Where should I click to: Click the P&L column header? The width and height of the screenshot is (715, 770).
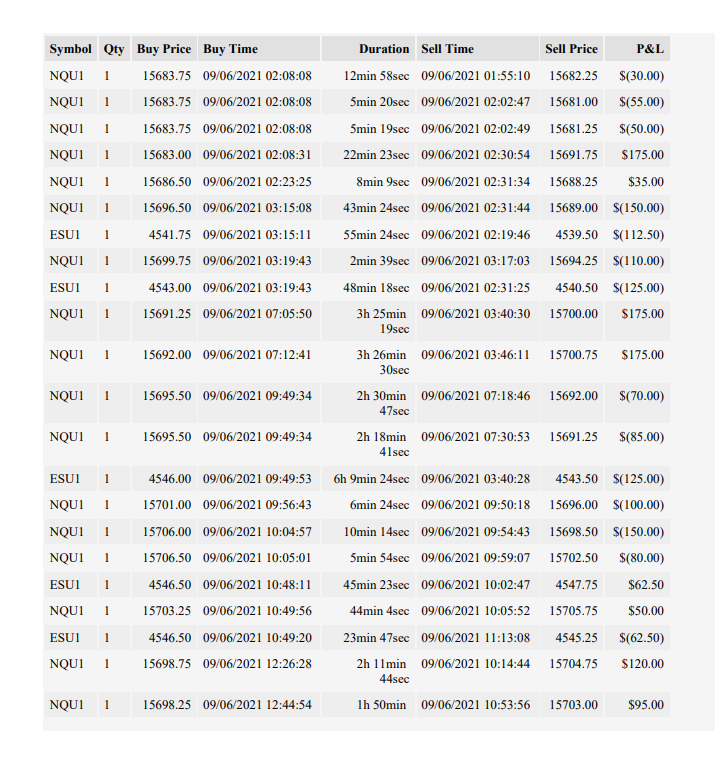tap(637, 49)
